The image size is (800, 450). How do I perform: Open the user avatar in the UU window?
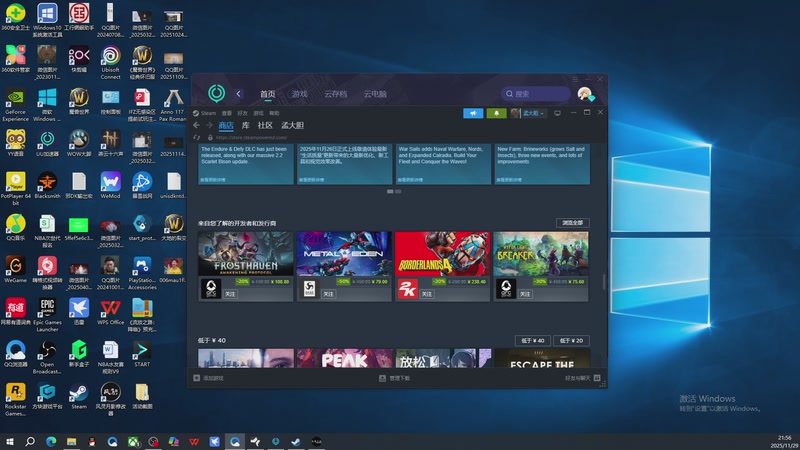coord(585,94)
